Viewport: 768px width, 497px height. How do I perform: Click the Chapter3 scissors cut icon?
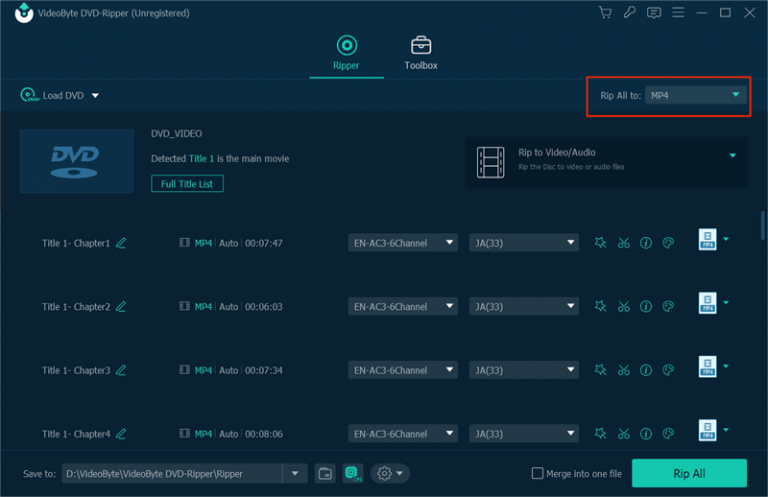pos(624,370)
